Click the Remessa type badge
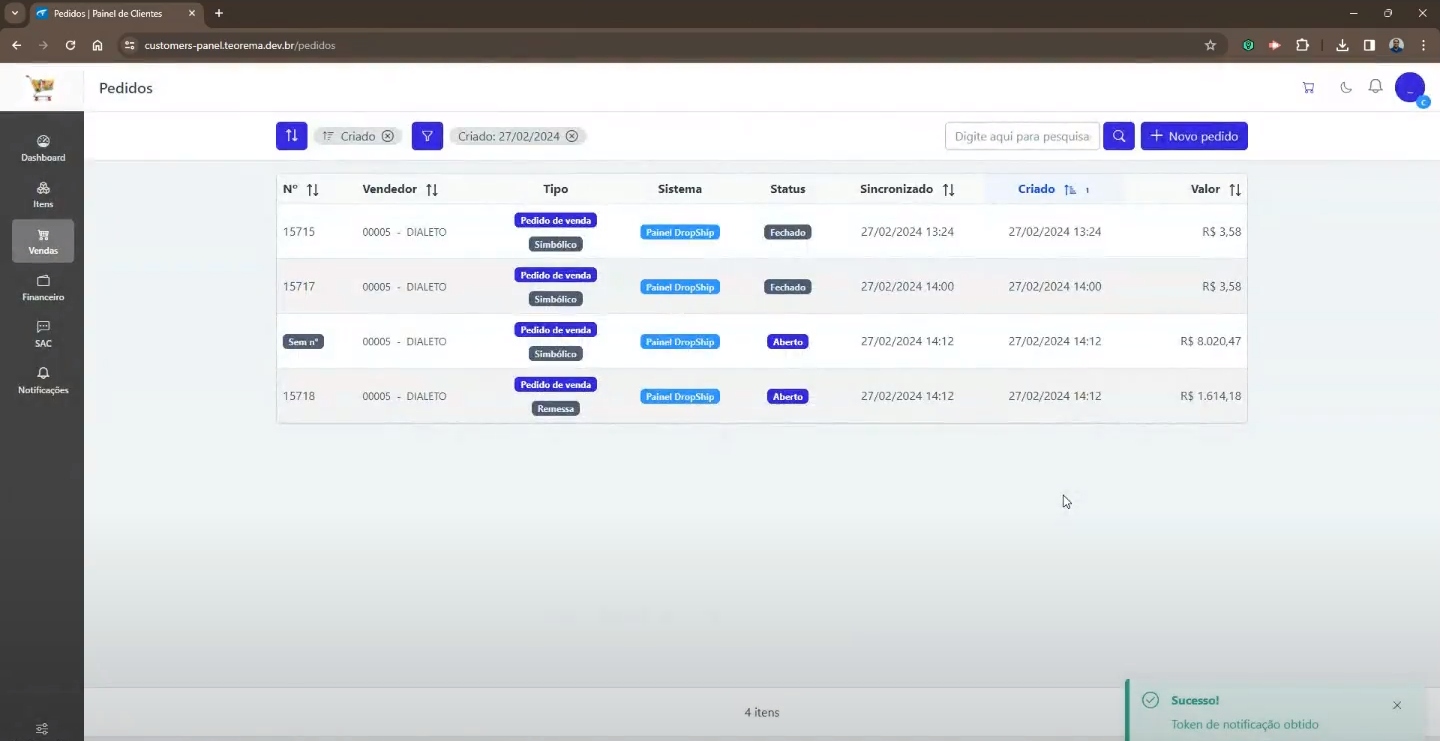 pyautogui.click(x=556, y=409)
